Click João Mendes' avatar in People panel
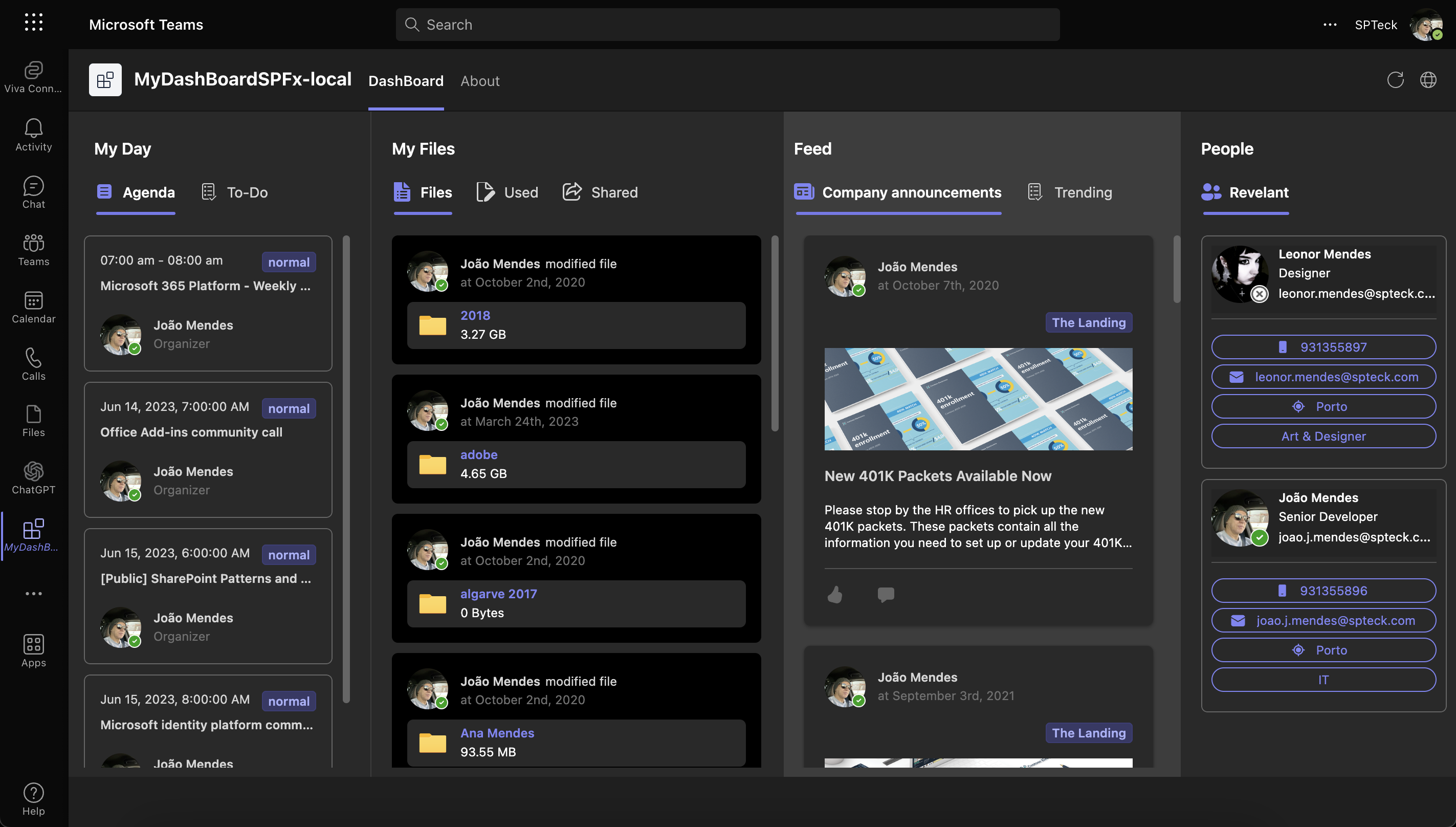The height and width of the screenshot is (827, 1456). pos(1240,518)
